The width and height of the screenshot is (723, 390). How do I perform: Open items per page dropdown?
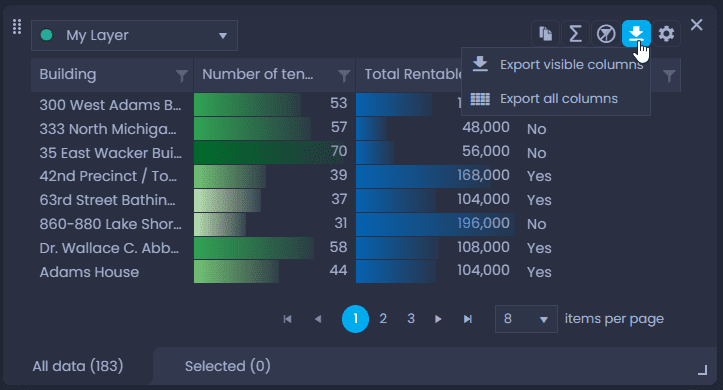[x=526, y=319]
